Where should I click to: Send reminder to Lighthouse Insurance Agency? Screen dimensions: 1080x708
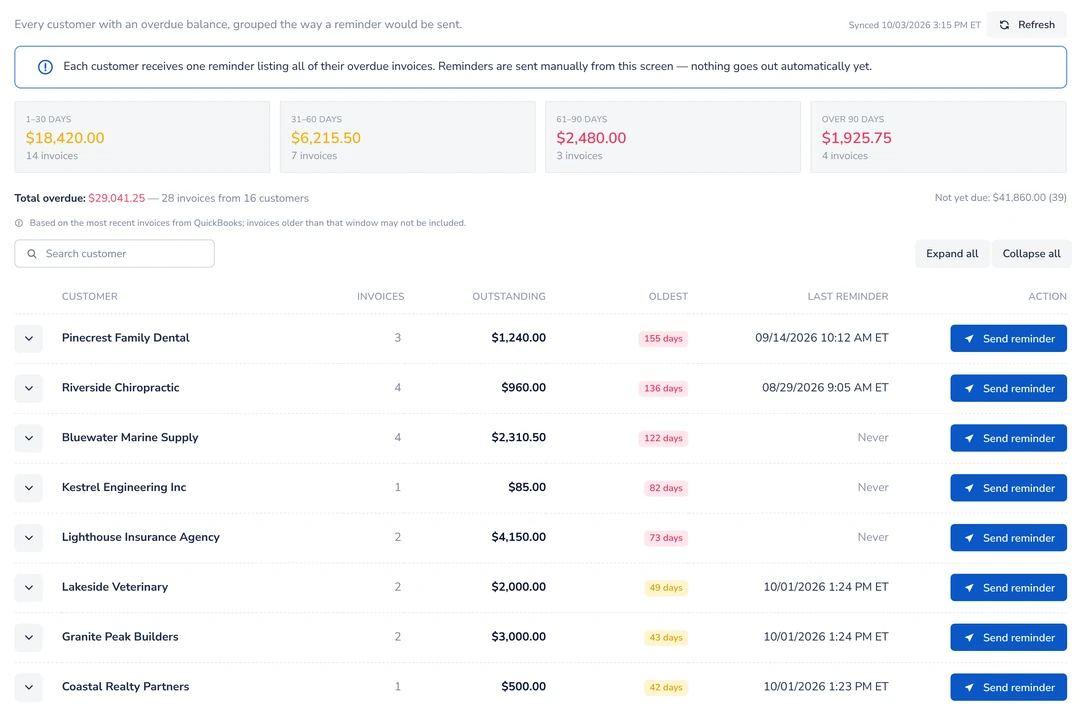1008,538
